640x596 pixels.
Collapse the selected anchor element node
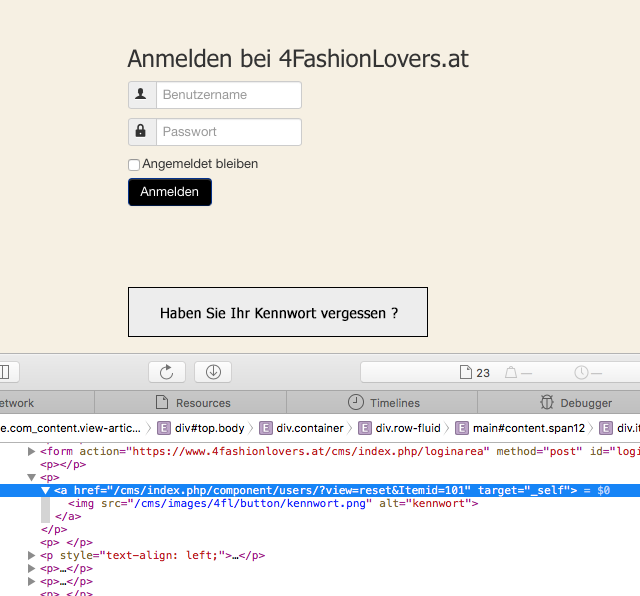click(45, 490)
